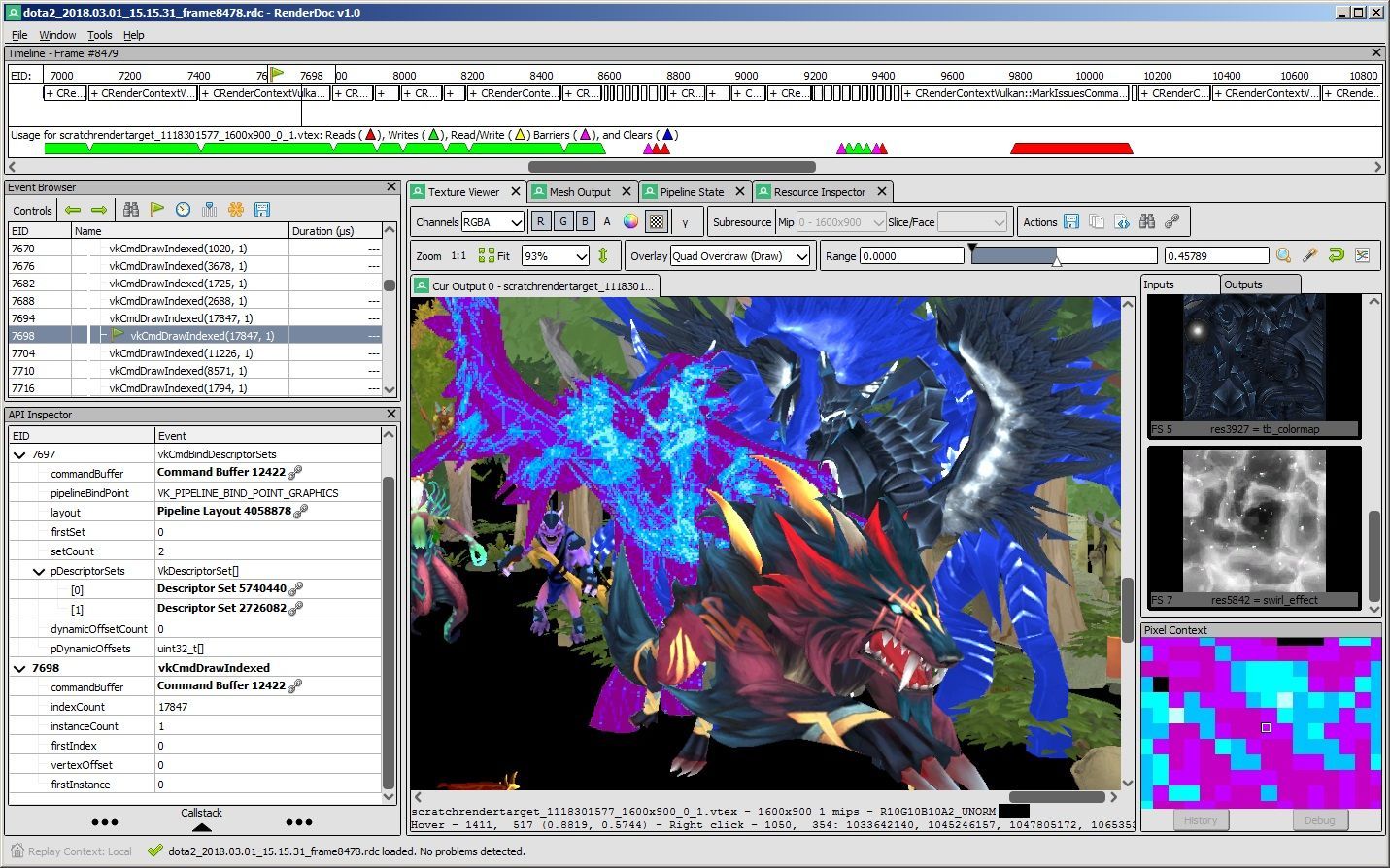Click the save disk icon next to Actions
The image size is (1390, 868).
pyautogui.click(x=1071, y=221)
